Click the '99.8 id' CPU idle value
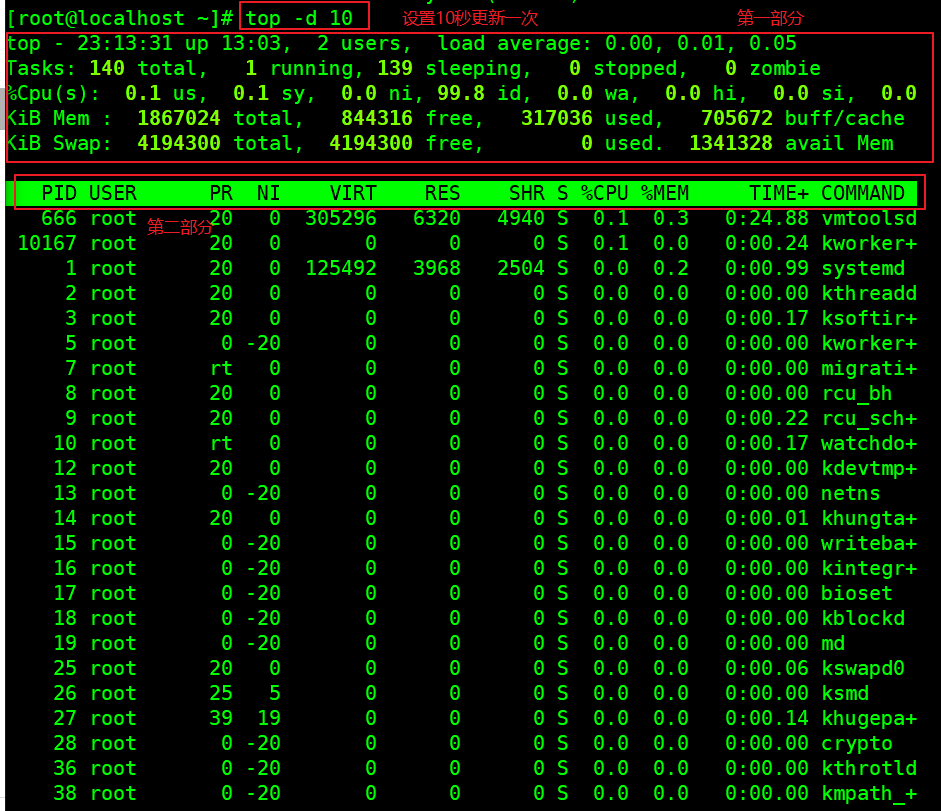941x811 pixels. tap(479, 94)
